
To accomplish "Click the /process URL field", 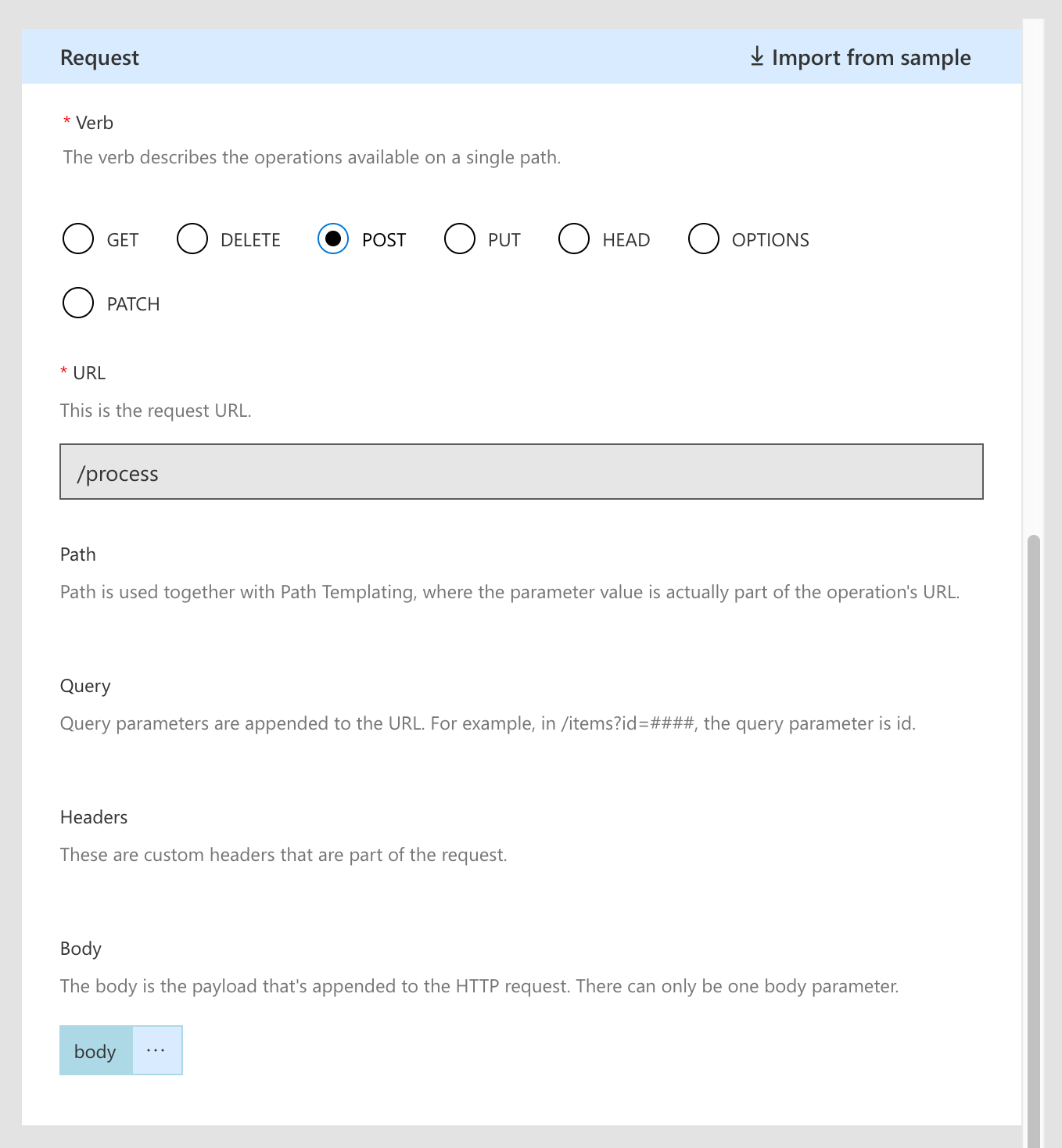I will tap(521, 472).
